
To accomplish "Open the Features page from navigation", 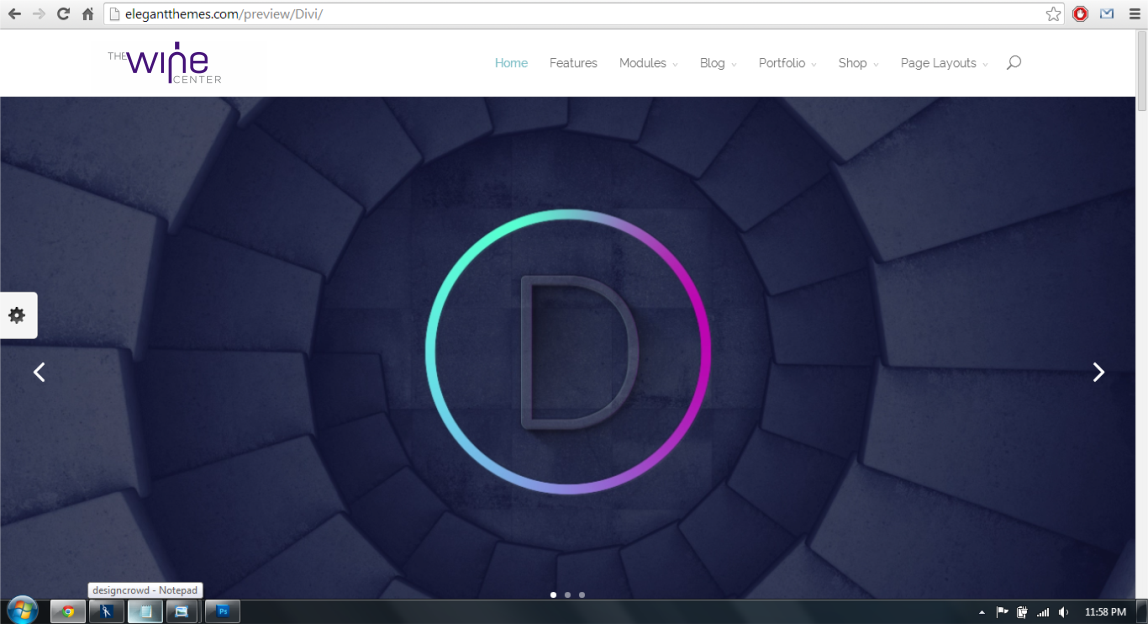I will click(x=573, y=63).
